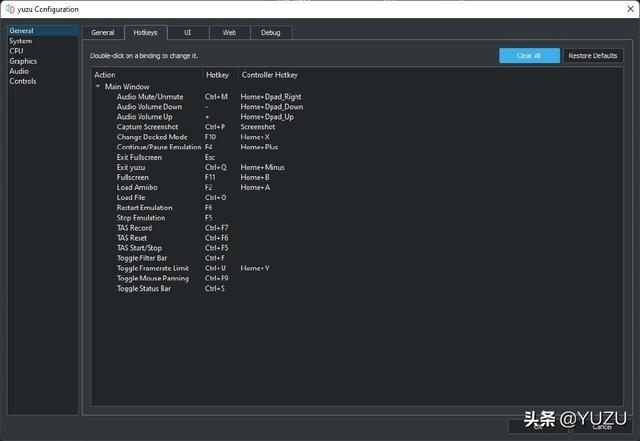The height and width of the screenshot is (441, 640).
Task: Click the Home+X controller binding
Action: [255, 137]
